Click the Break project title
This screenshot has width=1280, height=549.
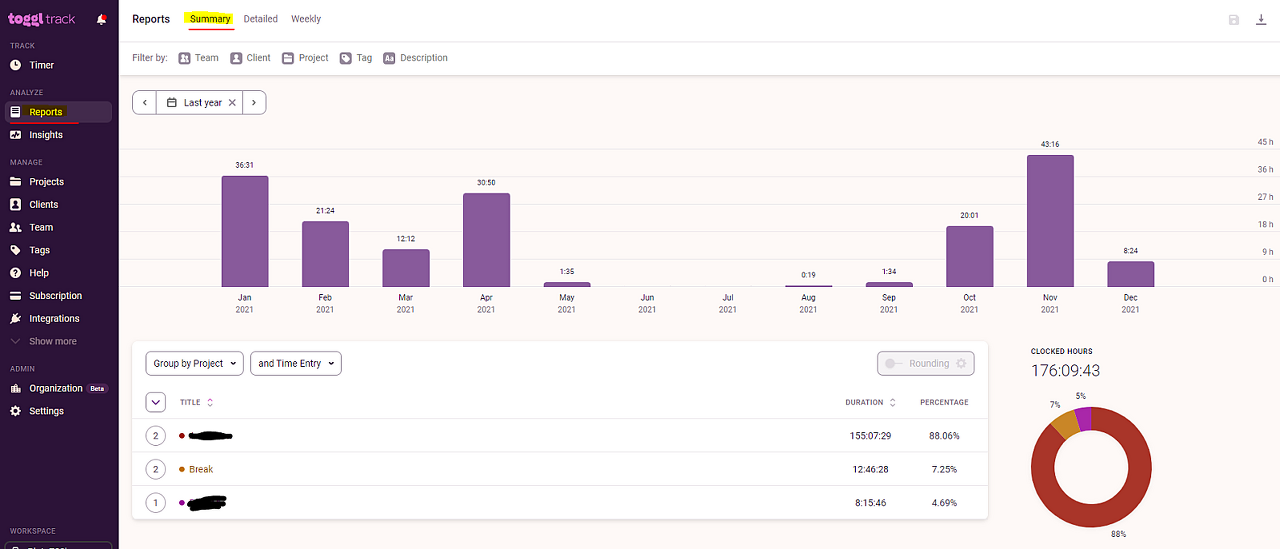201,469
